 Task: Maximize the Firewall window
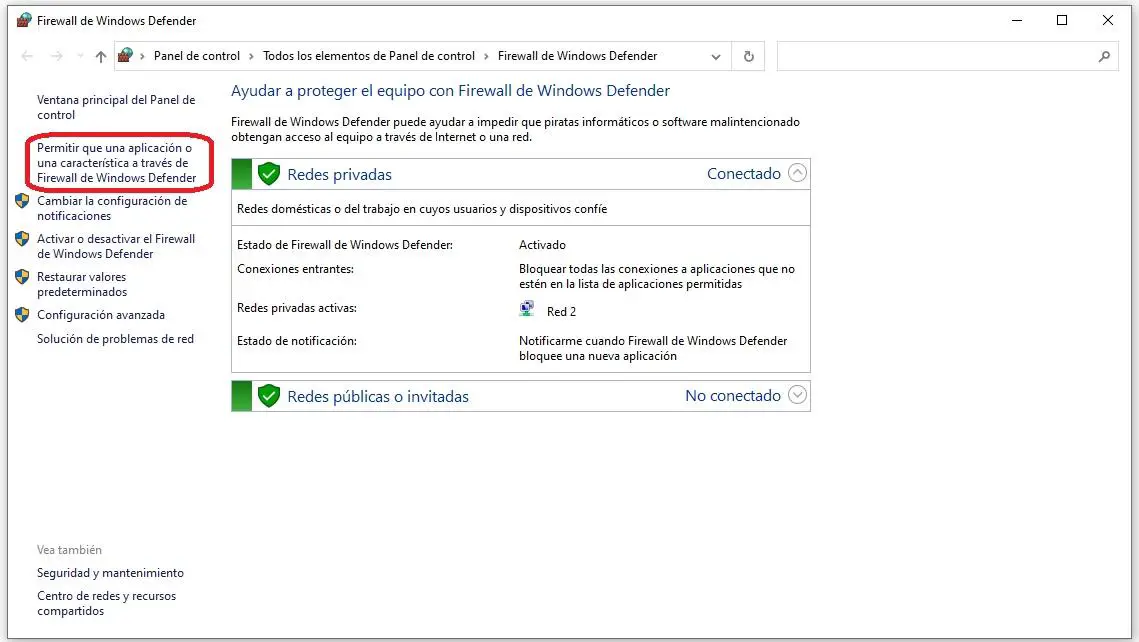(1062, 20)
